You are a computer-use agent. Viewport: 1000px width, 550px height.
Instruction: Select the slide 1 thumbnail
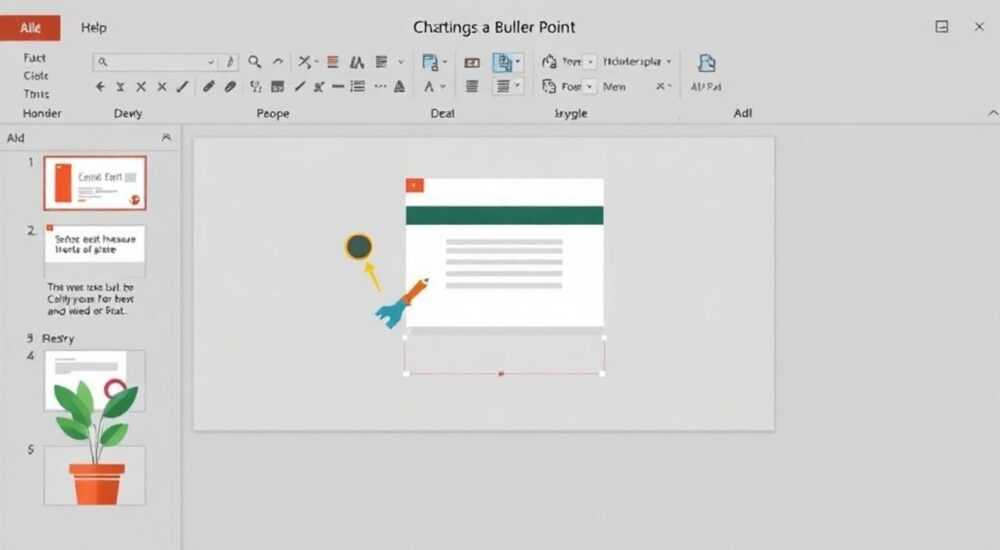(95, 183)
